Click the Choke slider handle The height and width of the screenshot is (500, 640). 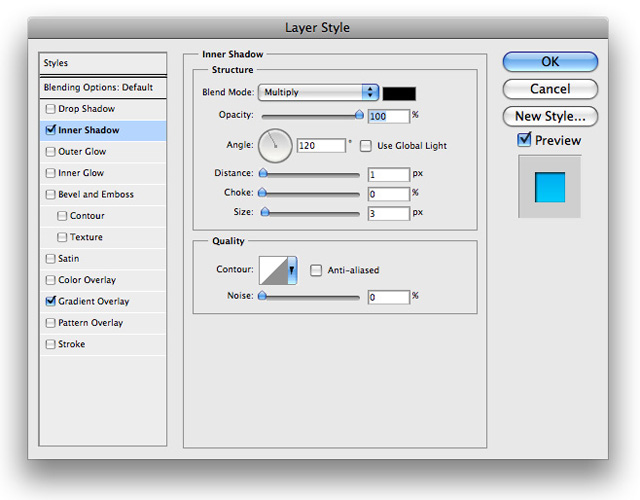coord(262,192)
